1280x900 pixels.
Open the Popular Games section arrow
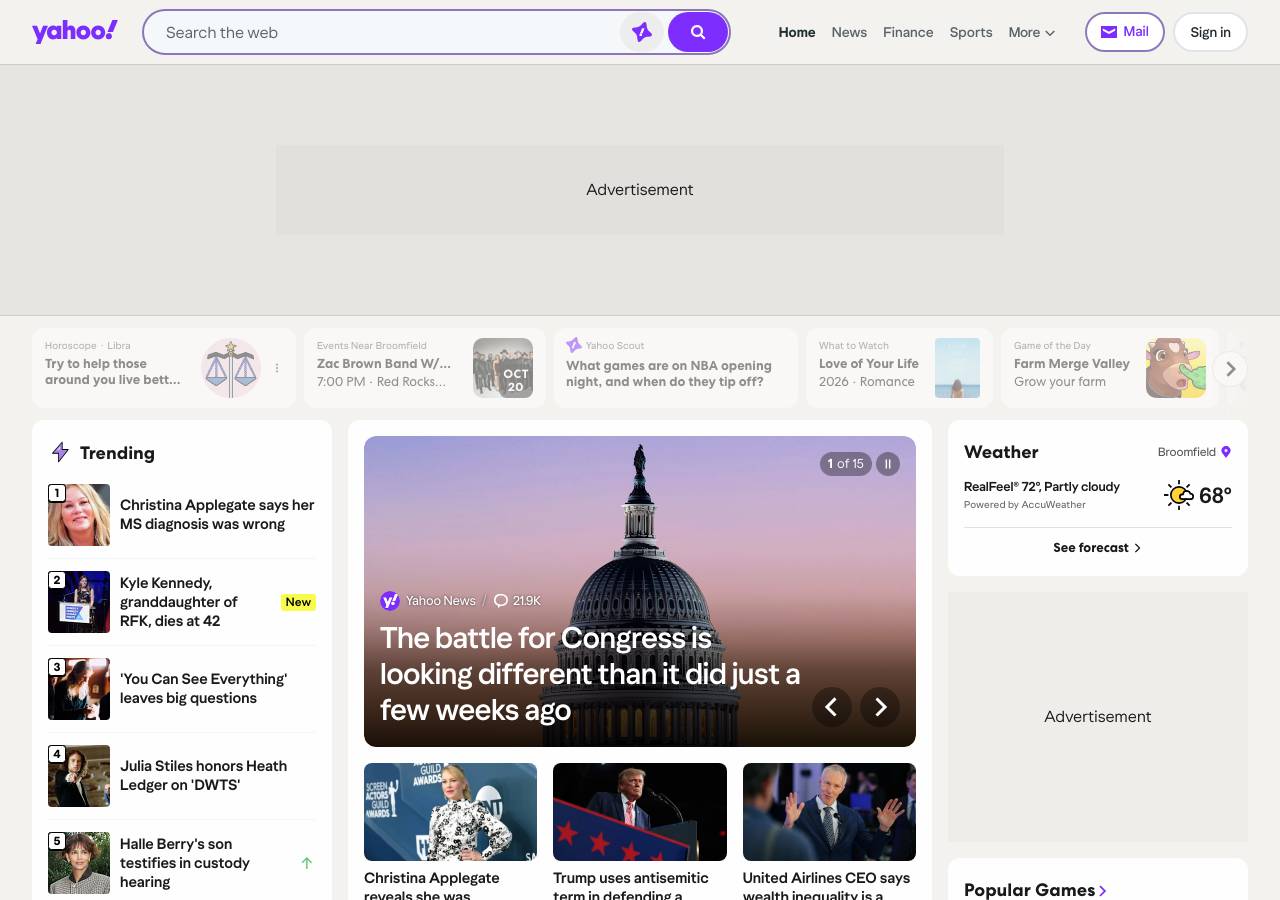point(1103,890)
